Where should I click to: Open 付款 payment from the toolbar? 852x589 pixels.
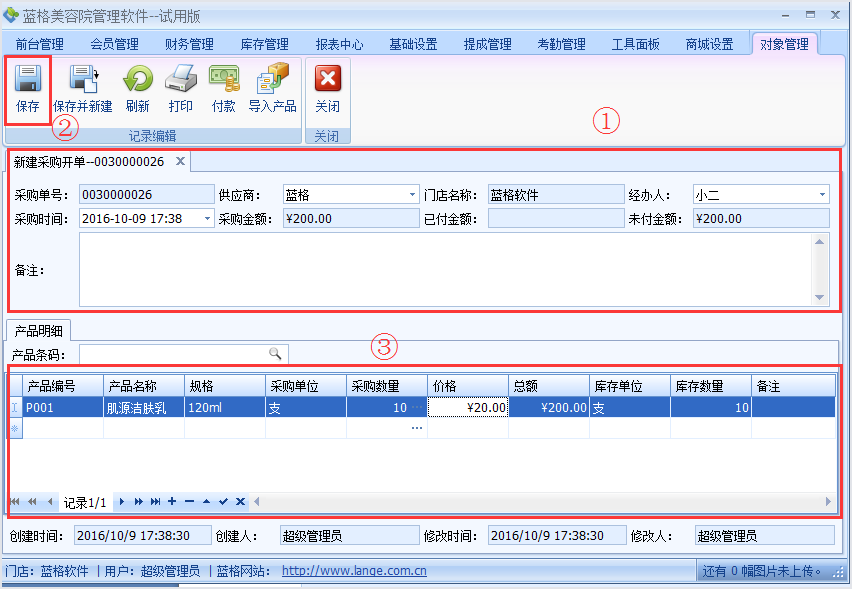click(x=224, y=89)
